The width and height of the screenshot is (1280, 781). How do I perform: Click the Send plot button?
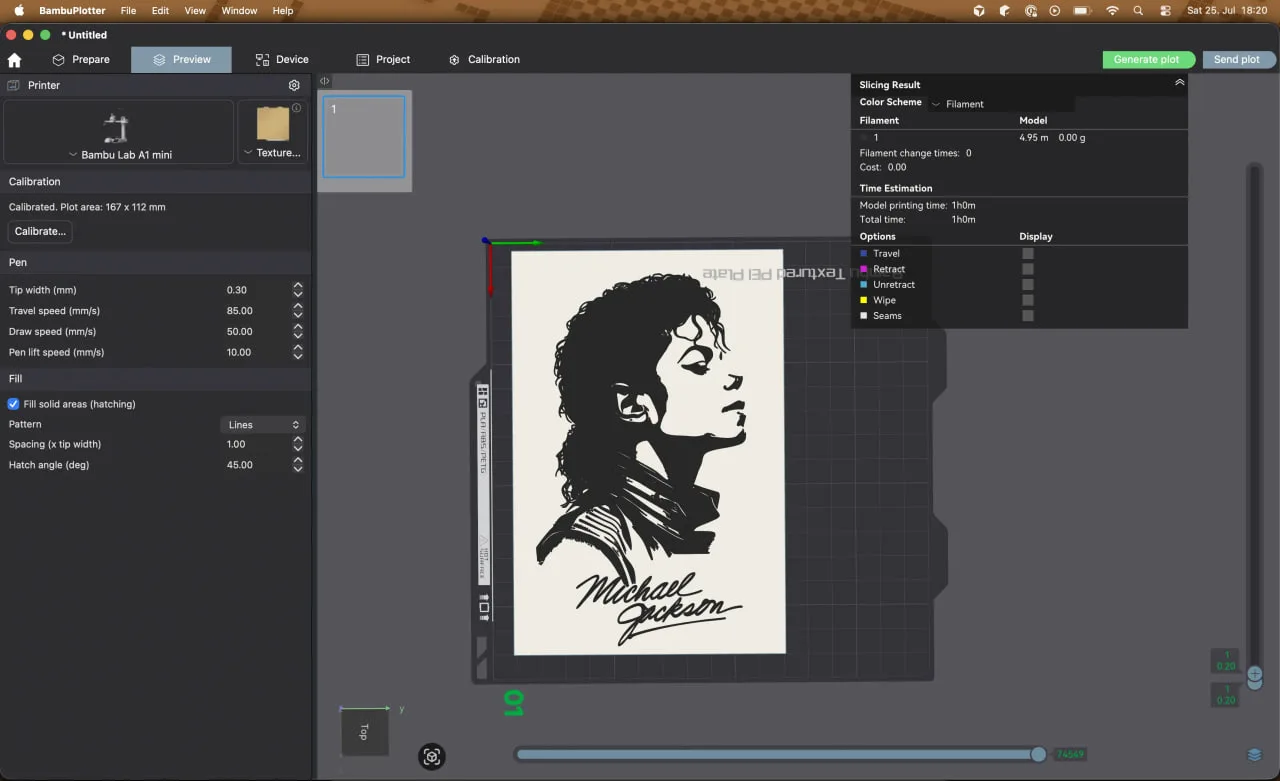pyautogui.click(x=1237, y=60)
